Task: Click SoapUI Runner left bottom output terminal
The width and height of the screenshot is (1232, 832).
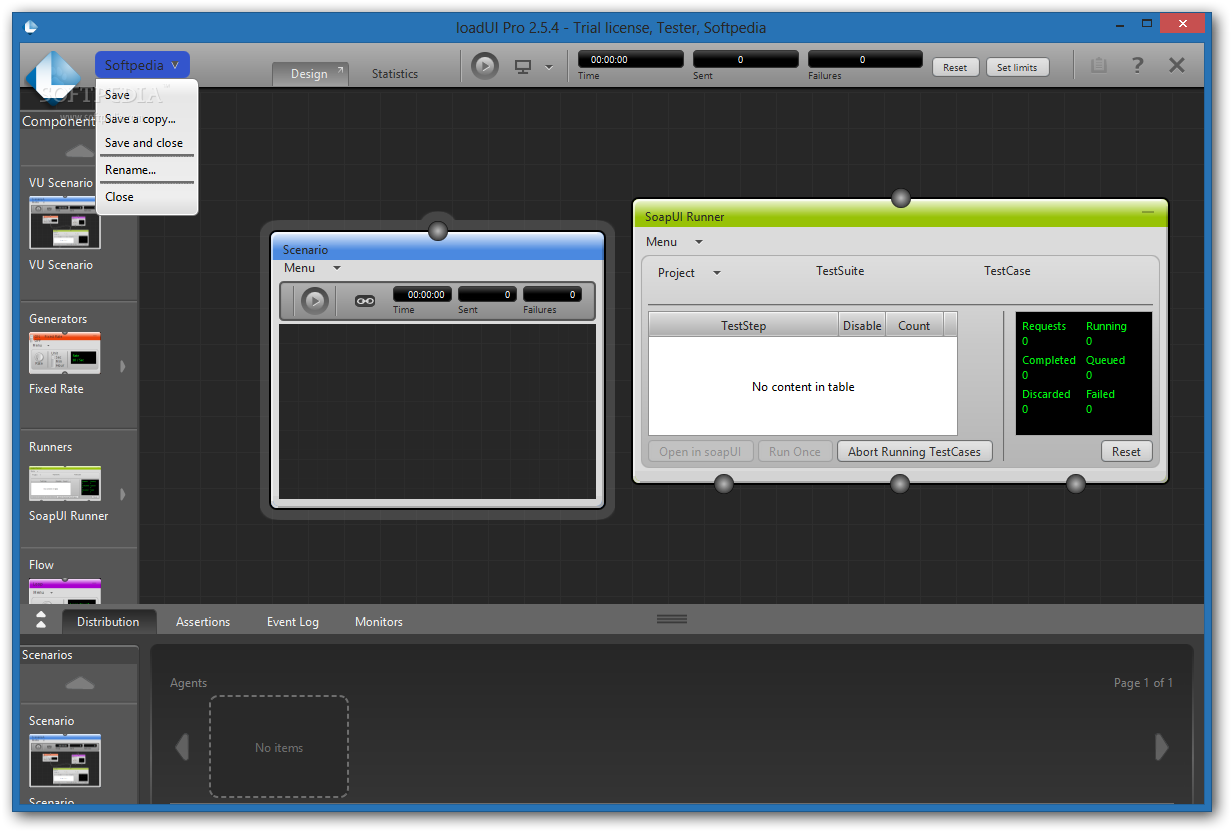Action: [724, 484]
